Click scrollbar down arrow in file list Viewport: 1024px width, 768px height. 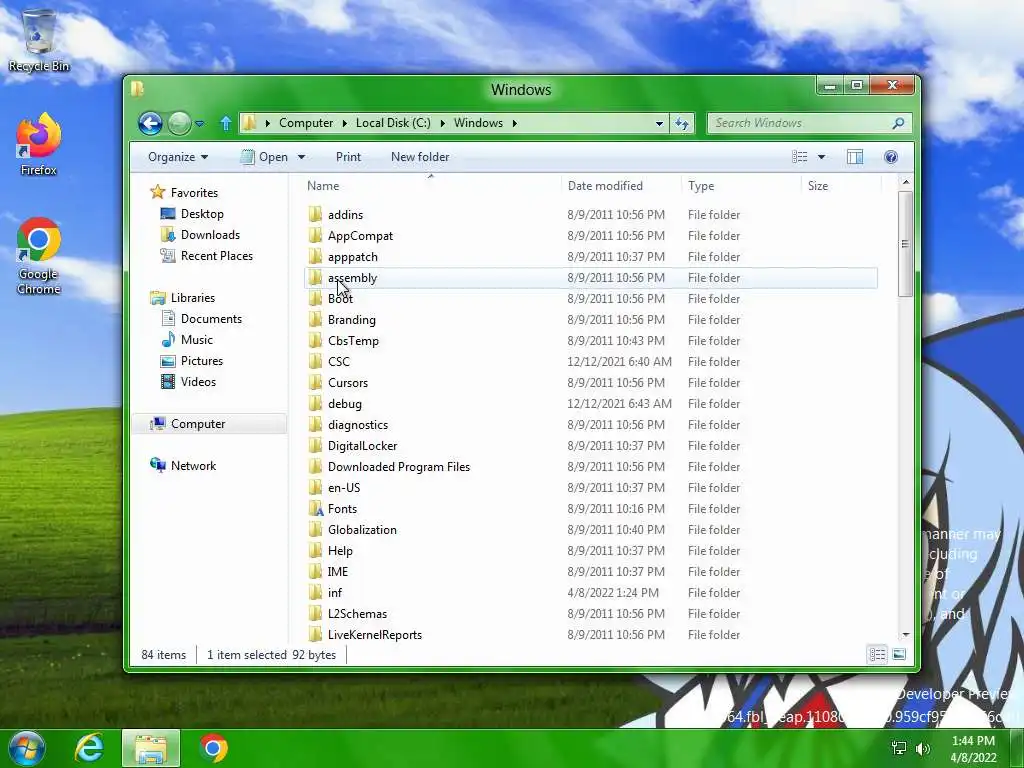coord(905,635)
